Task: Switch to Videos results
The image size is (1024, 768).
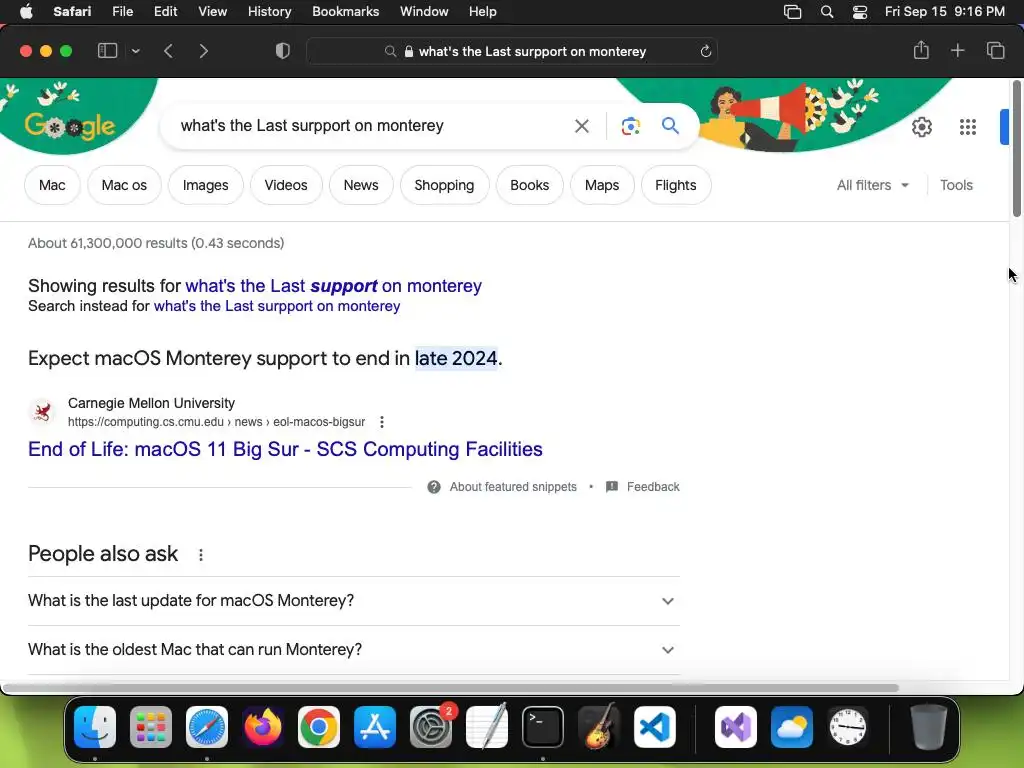Action: click(x=286, y=185)
